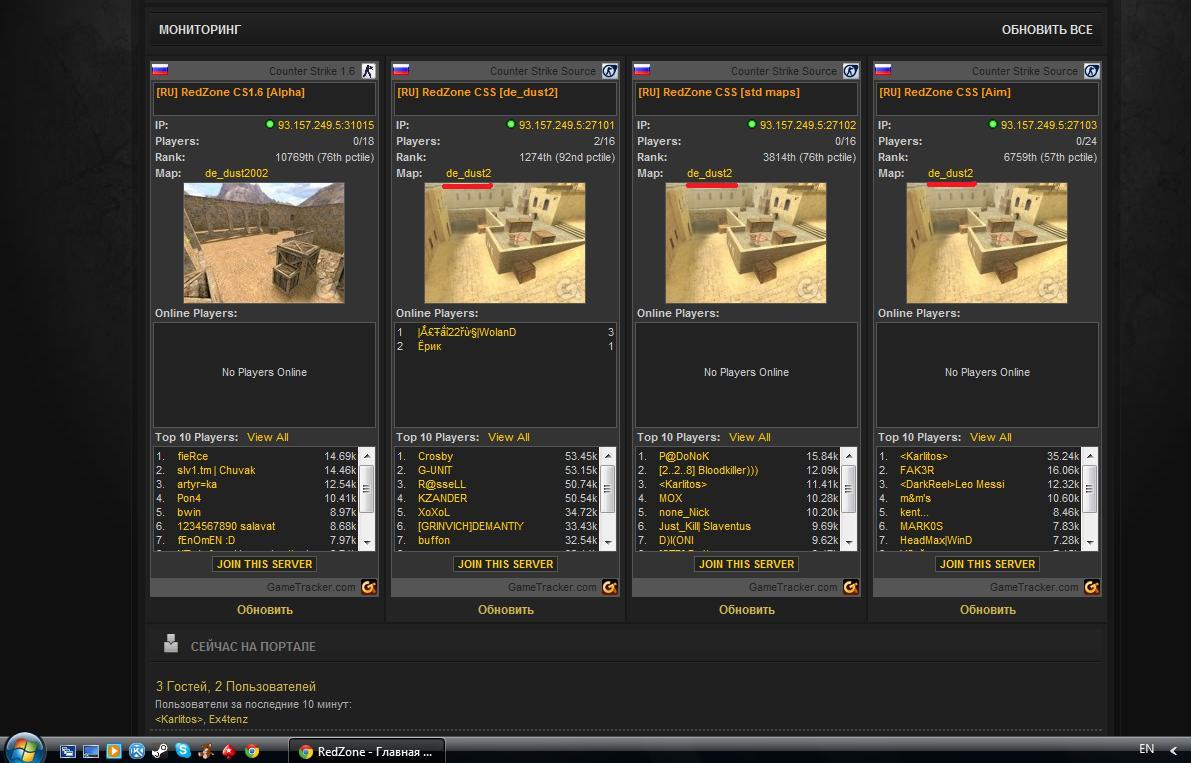
Task: Click GameTracker logo icon under CSS [Aim] card
Action: 1091,587
